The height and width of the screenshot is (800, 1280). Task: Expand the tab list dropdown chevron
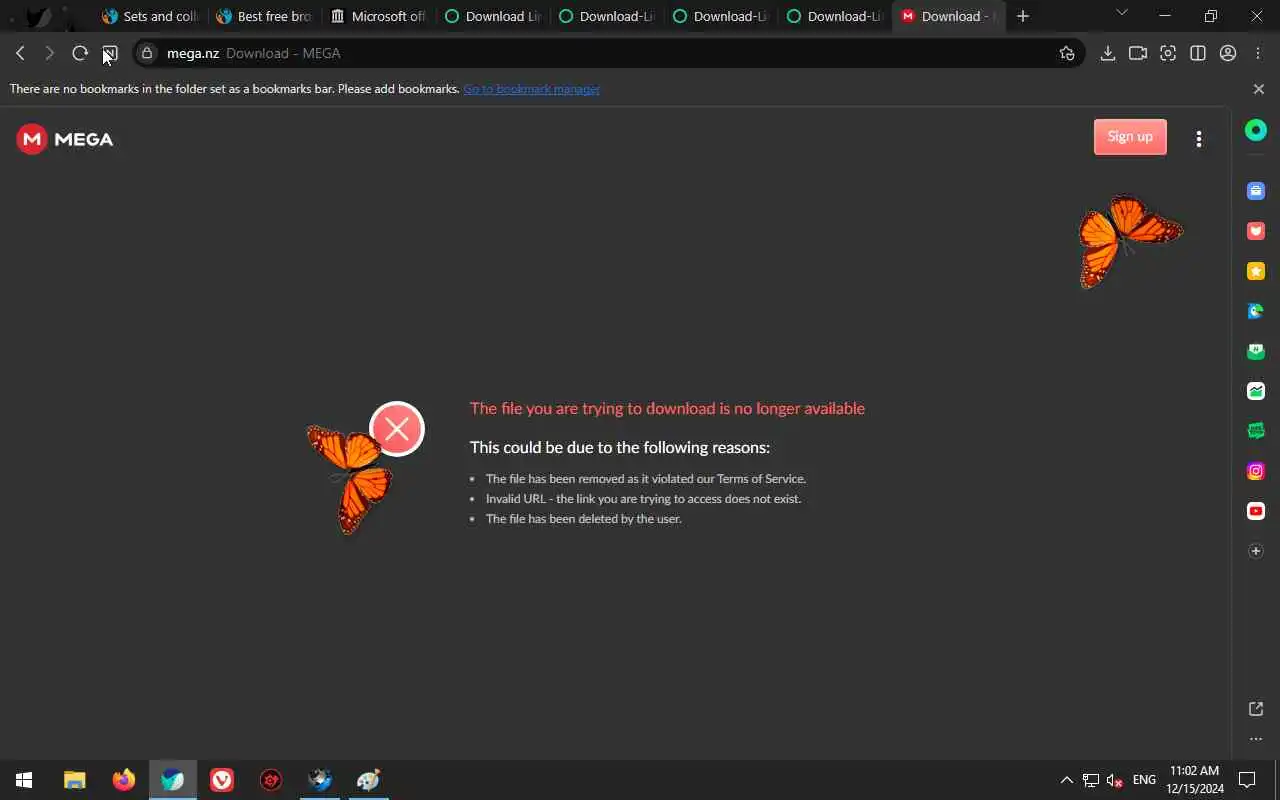pos(1121,13)
